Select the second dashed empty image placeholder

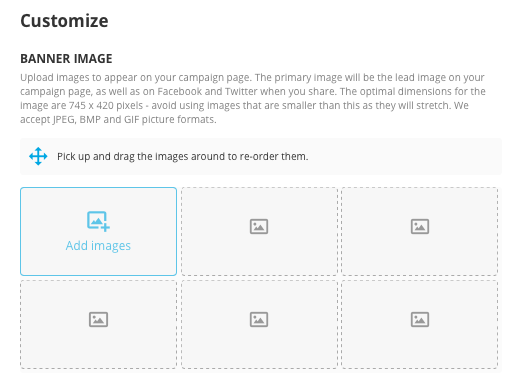(x=259, y=231)
